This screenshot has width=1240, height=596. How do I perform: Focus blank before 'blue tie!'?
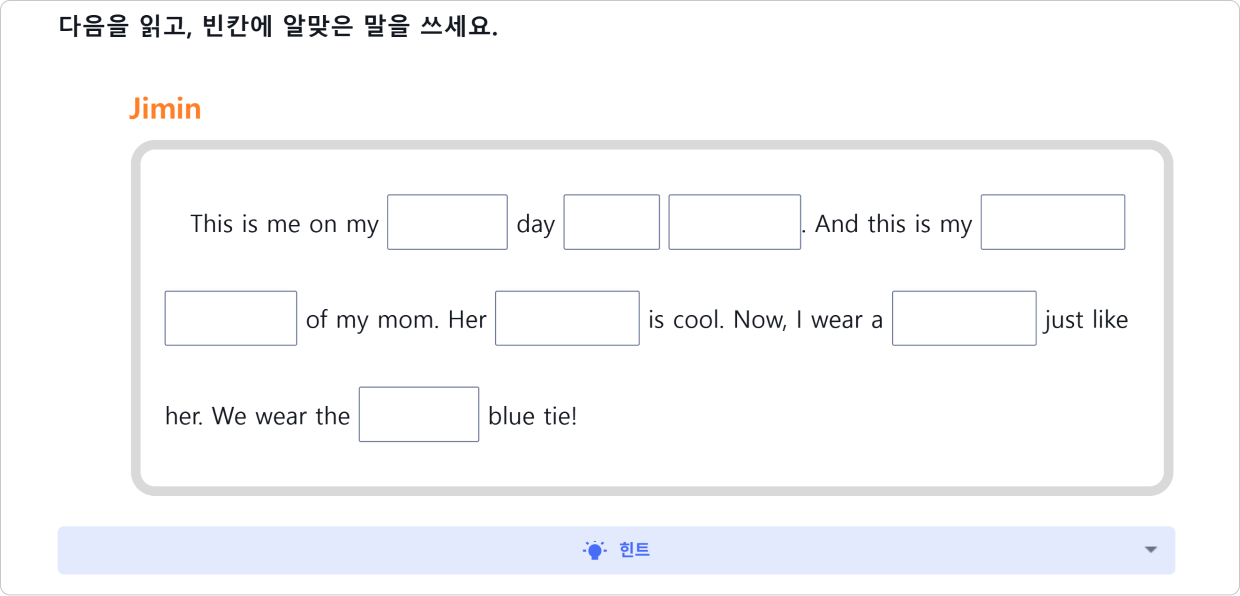pyautogui.click(x=419, y=414)
